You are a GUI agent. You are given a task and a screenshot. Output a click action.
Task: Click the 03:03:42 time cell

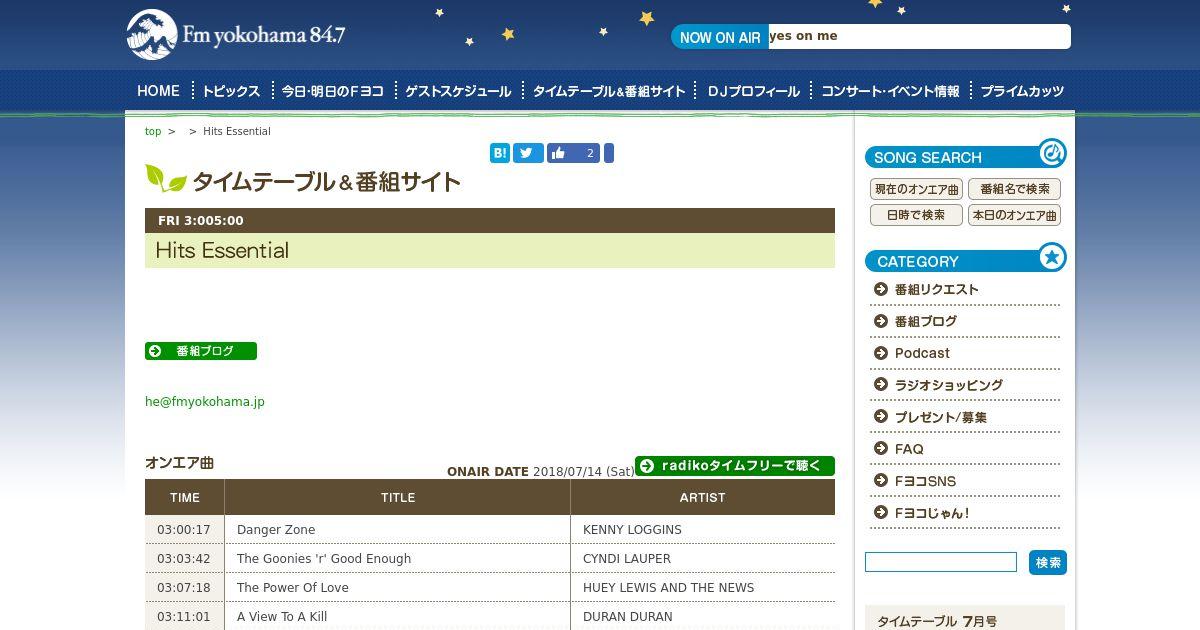[184, 559]
